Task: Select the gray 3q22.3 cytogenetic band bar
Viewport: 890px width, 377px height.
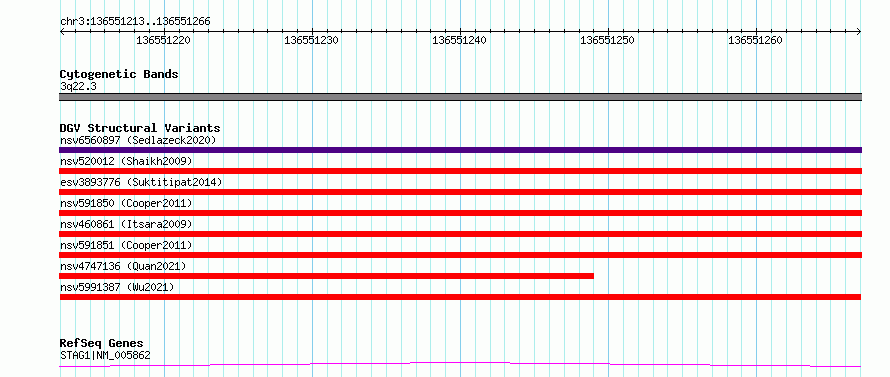Action: coord(460,97)
